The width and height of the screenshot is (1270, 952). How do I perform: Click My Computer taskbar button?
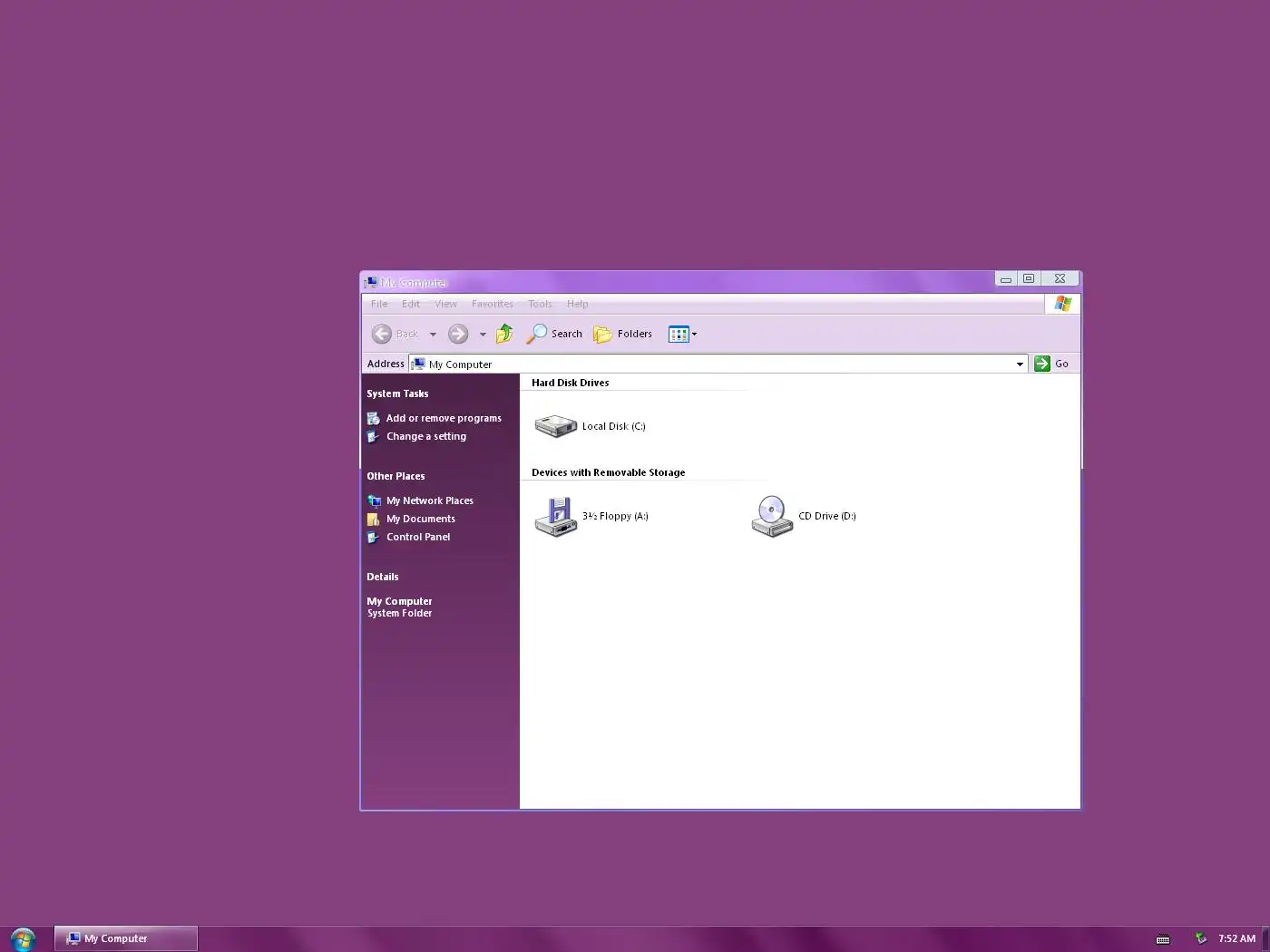click(126, 938)
